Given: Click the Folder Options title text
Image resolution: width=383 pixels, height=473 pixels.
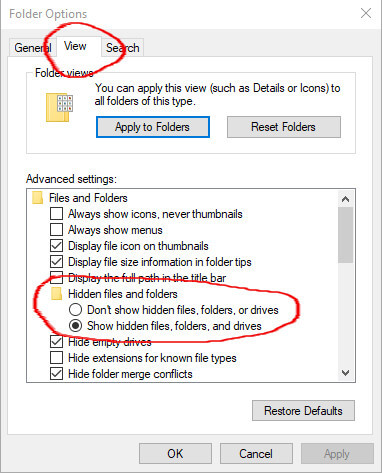Looking at the screenshot, I should coord(48,14).
